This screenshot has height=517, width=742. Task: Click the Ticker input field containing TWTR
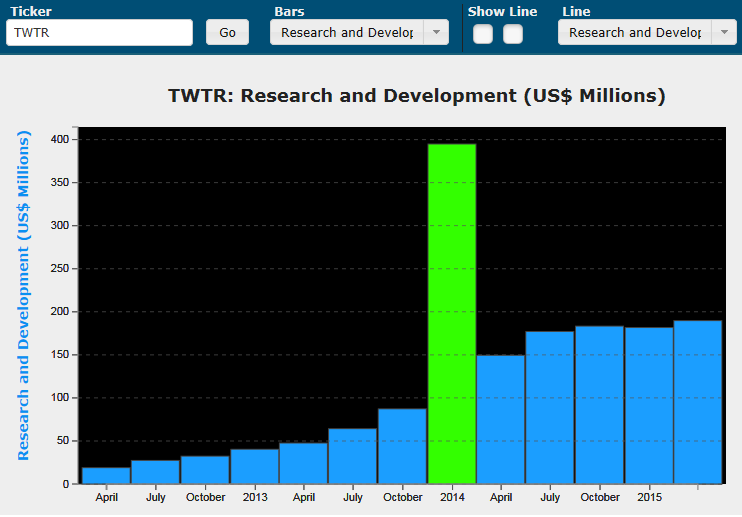click(99, 33)
